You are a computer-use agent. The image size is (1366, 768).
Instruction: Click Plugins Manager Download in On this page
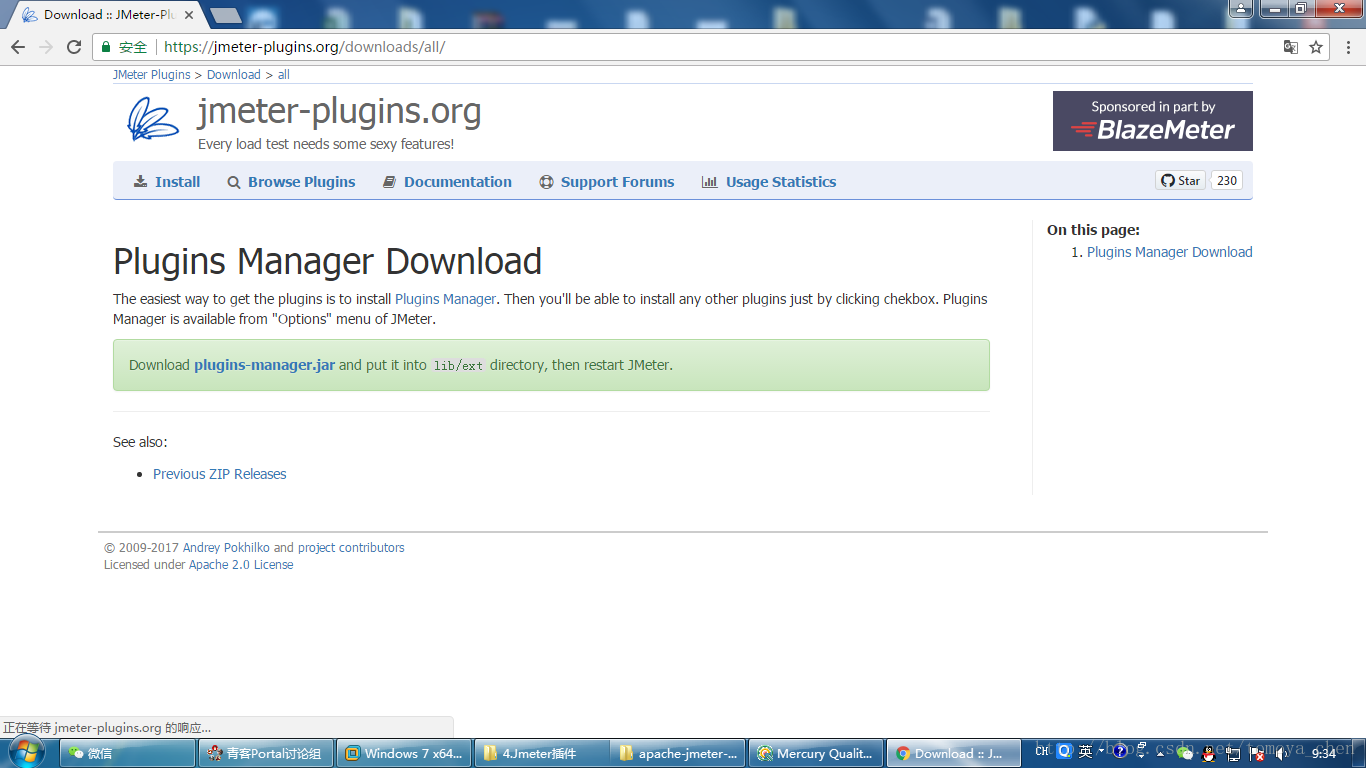(1170, 252)
